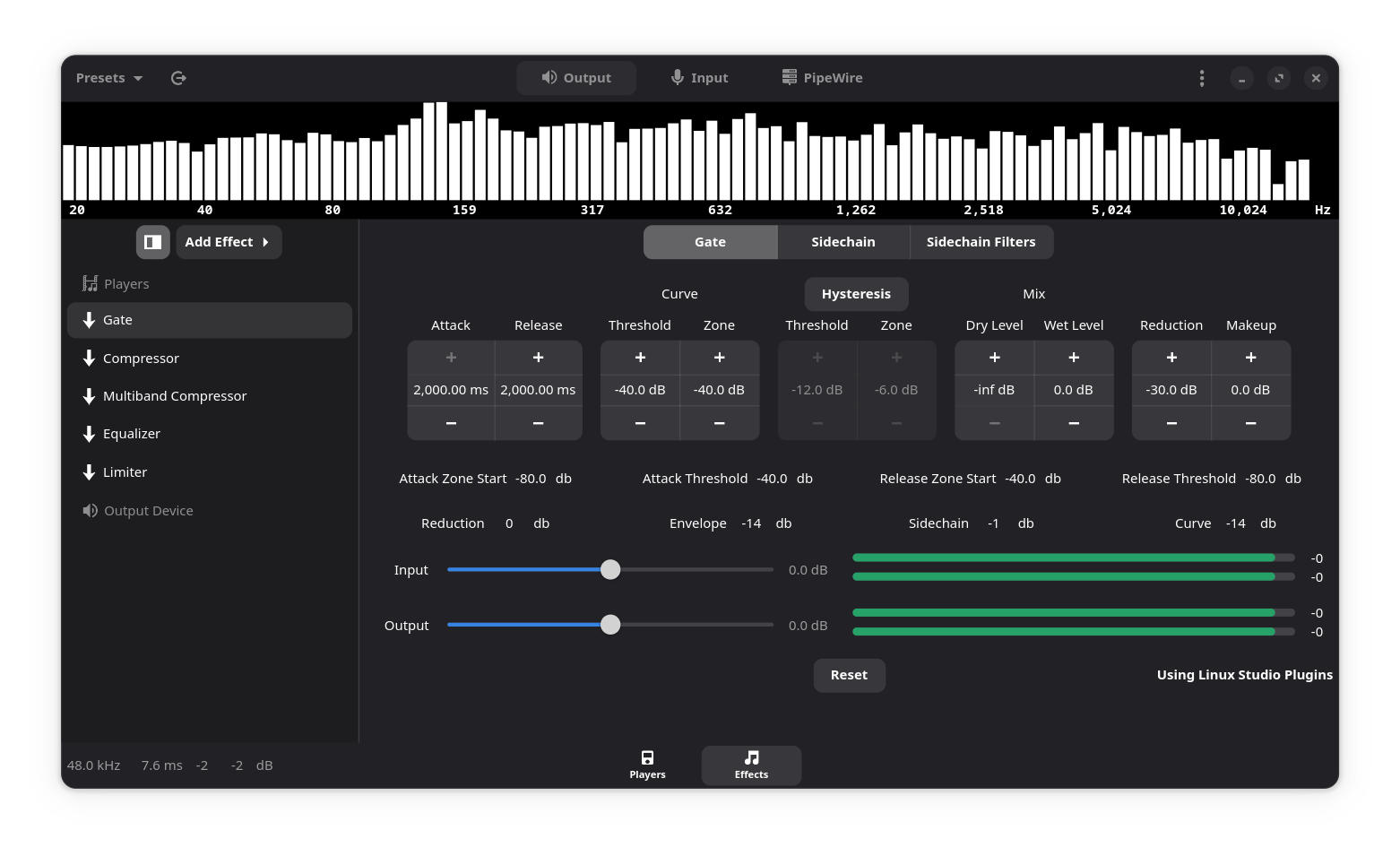
Task: Click the Release 2,000.00 ms value field
Action: coord(539,390)
